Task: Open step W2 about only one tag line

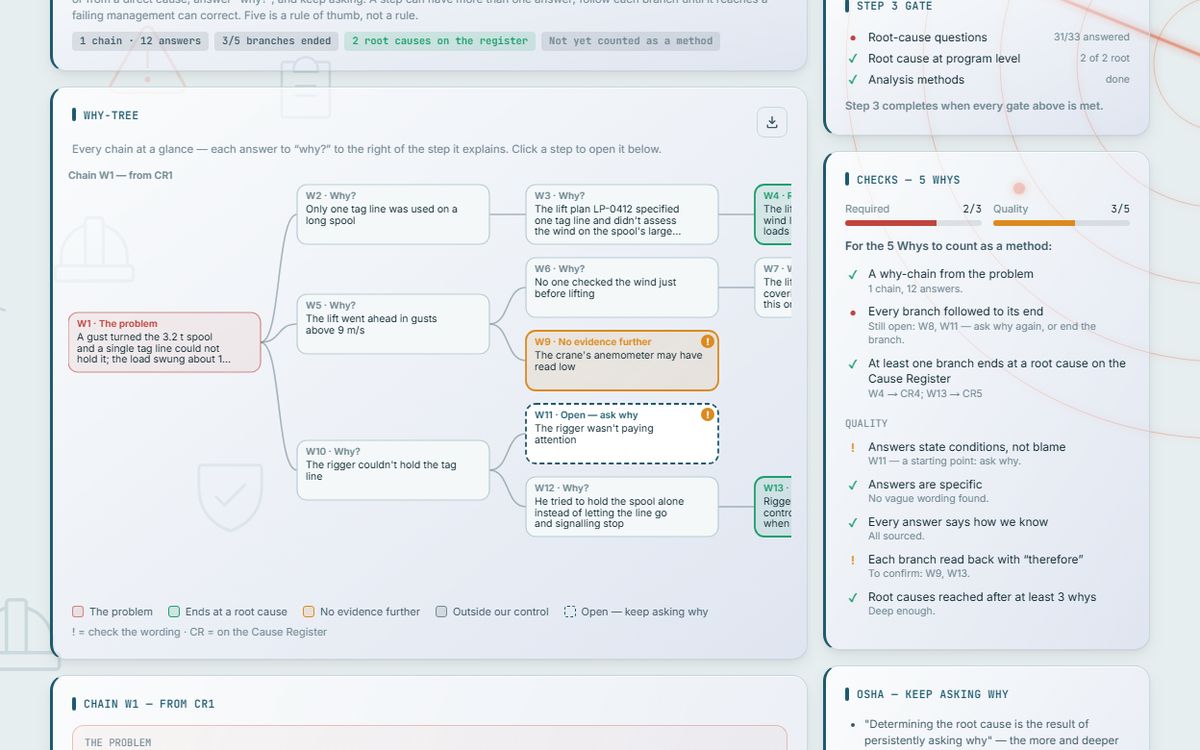Action: point(393,214)
